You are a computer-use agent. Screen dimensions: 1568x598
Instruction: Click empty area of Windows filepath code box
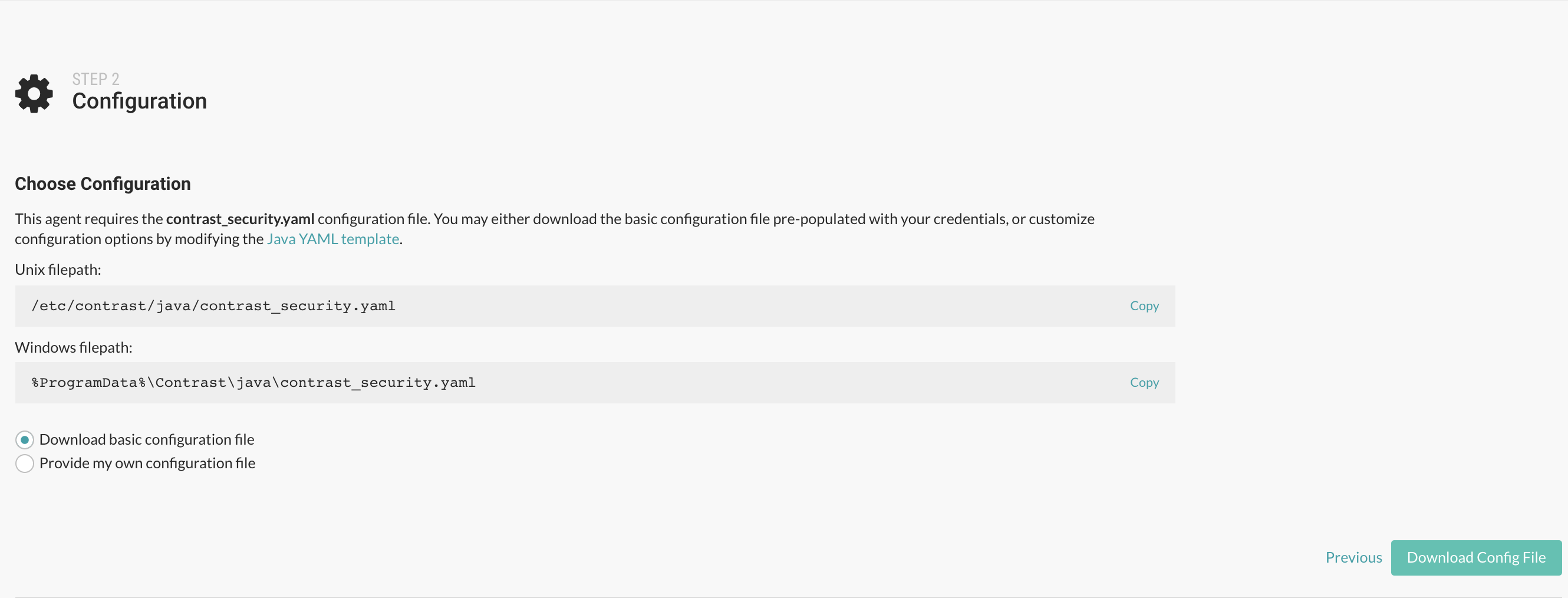[x=791, y=382]
